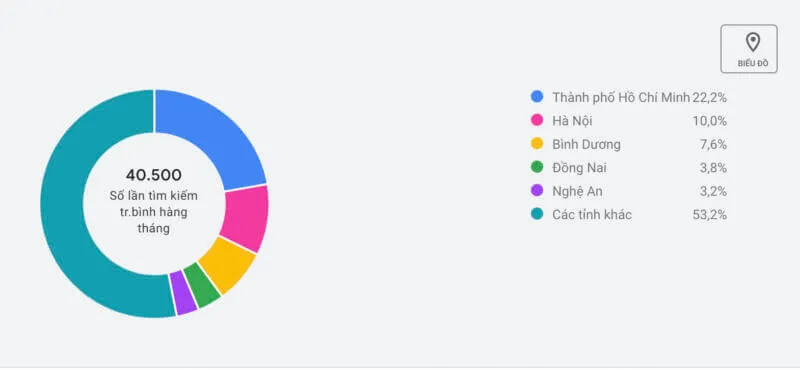
Task: Click the purple legend dot for Nghệ An
Action: point(537,191)
